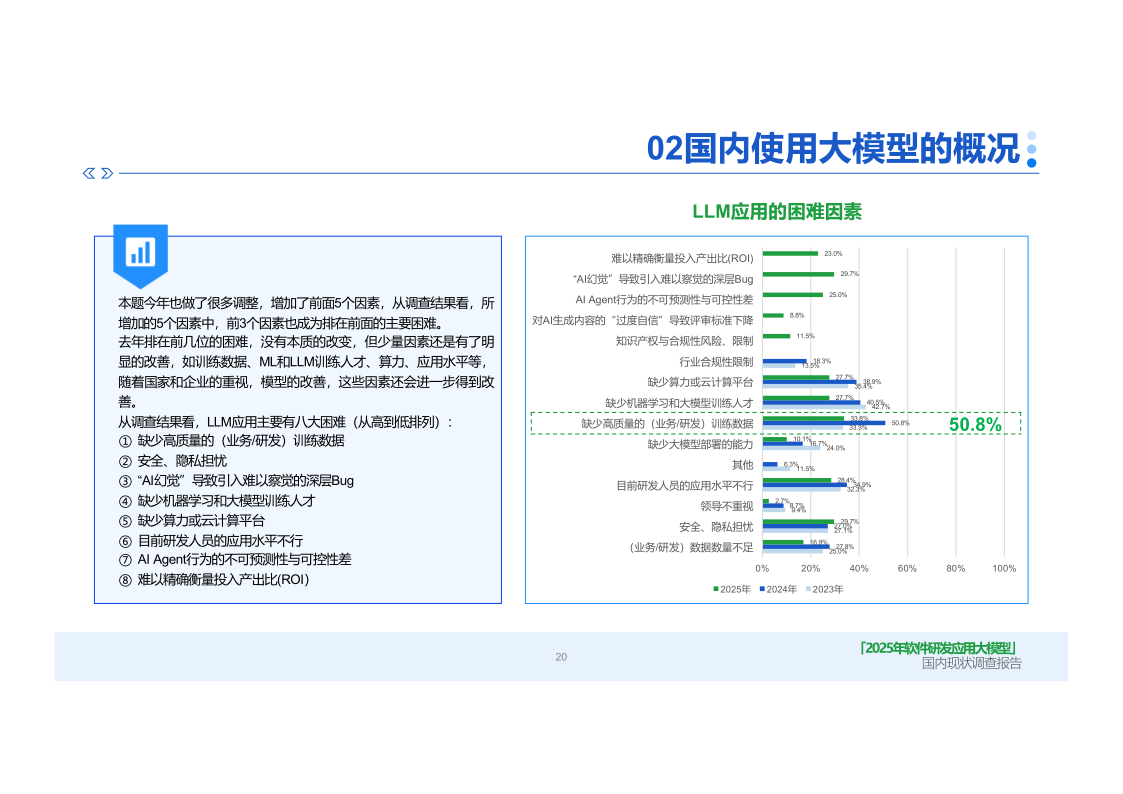The height and width of the screenshot is (794, 1123).
Task: Select chart label 缺少大模型部署的能力
Action: coord(700,445)
